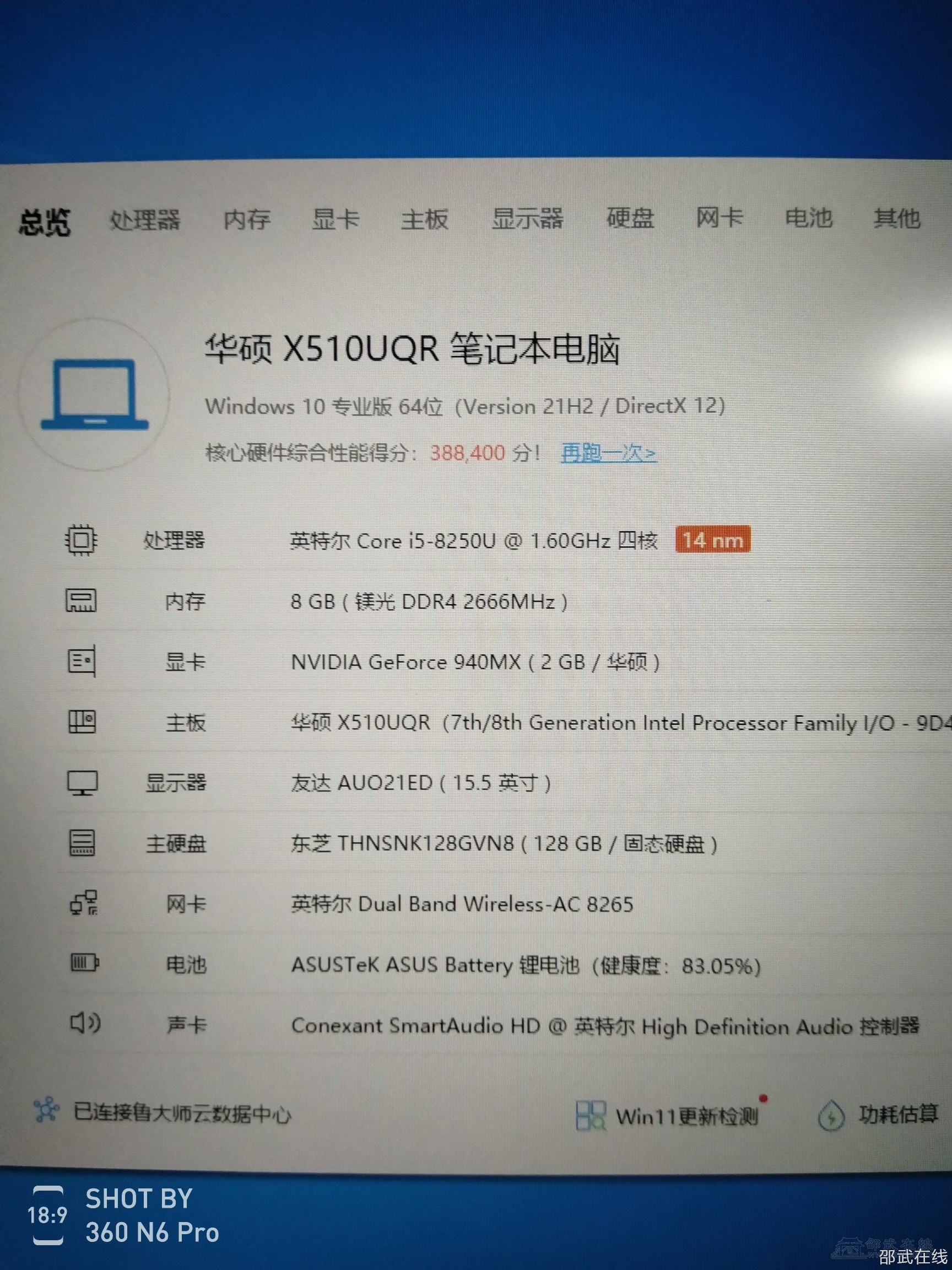Open the 内存 tab
This screenshot has height=1270, width=952.
pyautogui.click(x=247, y=219)
